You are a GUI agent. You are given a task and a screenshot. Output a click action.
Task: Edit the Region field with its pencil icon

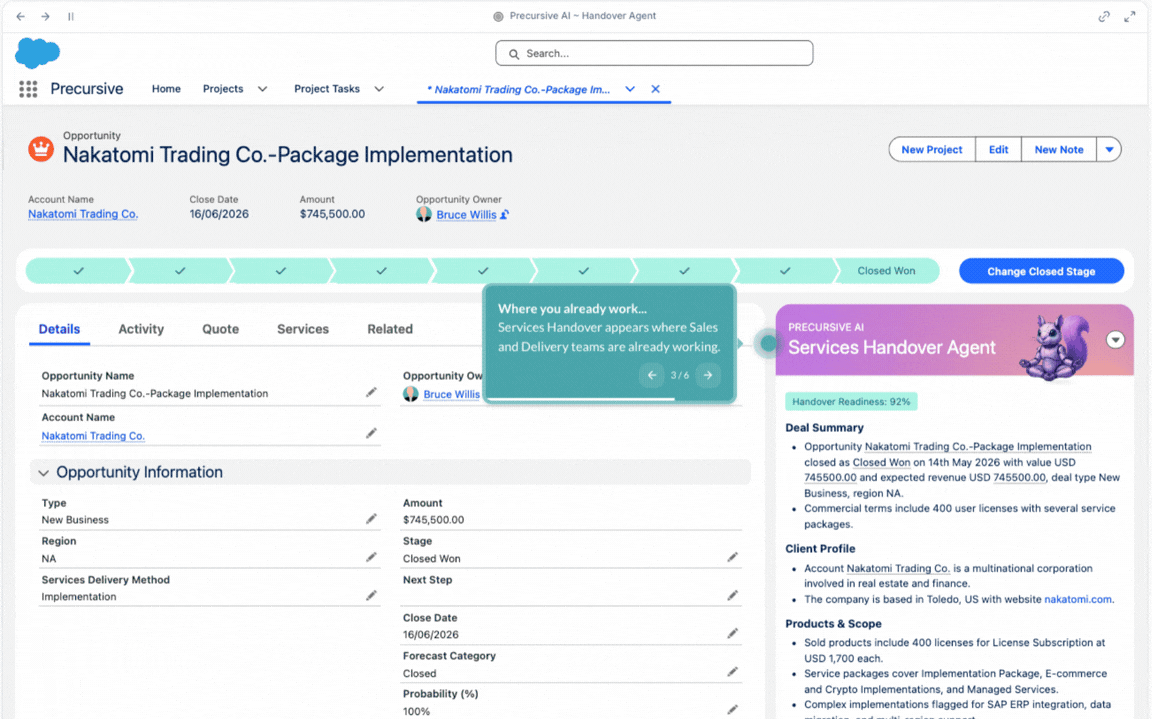tap(372, 558)
